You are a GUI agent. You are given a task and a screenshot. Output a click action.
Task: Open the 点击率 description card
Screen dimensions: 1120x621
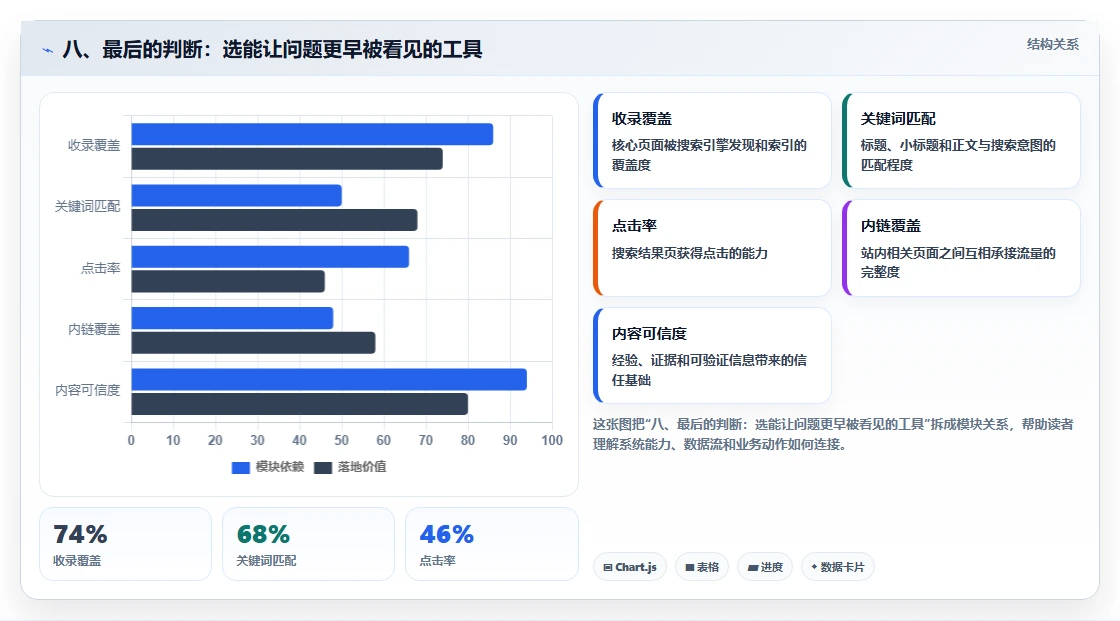[712, 248]
